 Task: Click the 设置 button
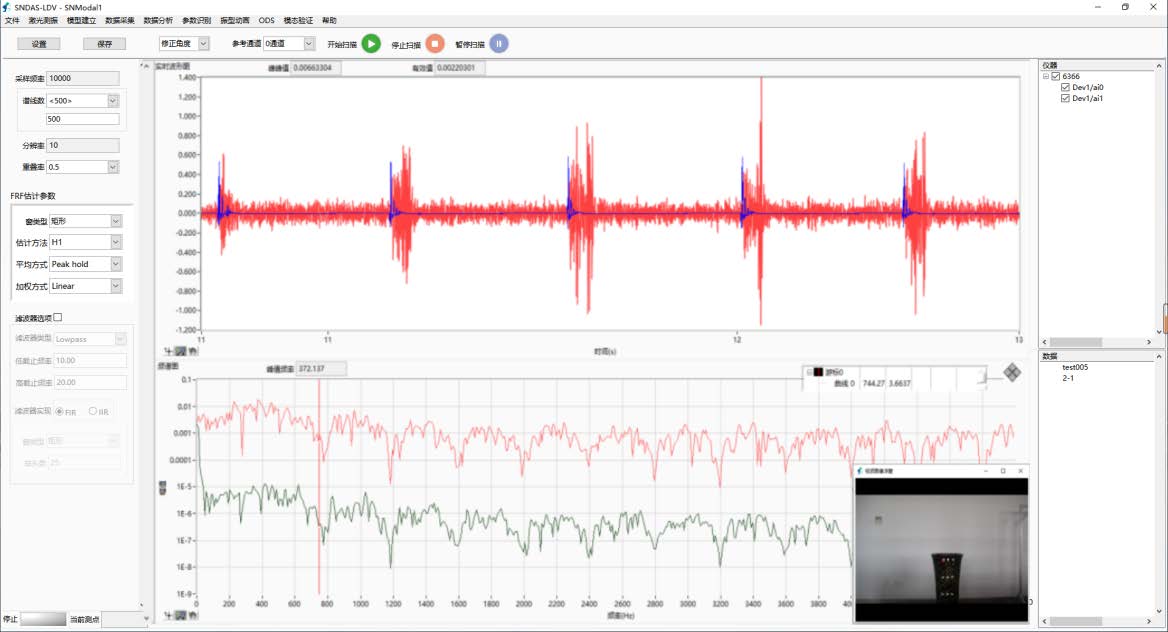point(39,44)
